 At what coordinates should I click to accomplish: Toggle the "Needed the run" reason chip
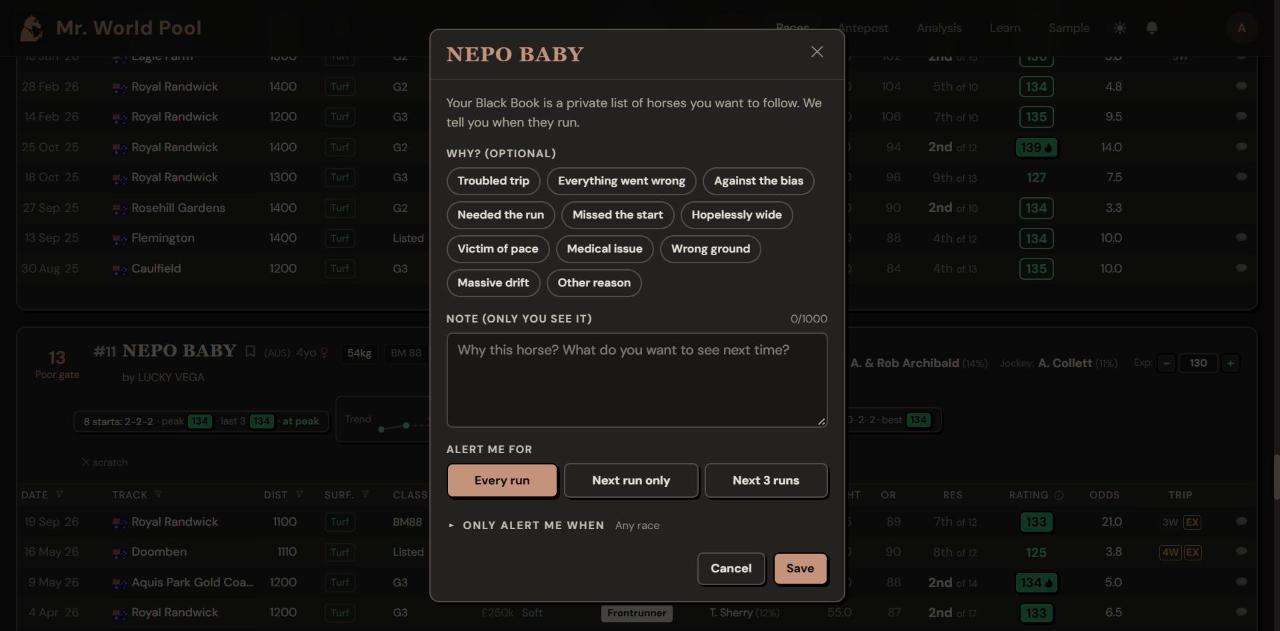(501, 215)
